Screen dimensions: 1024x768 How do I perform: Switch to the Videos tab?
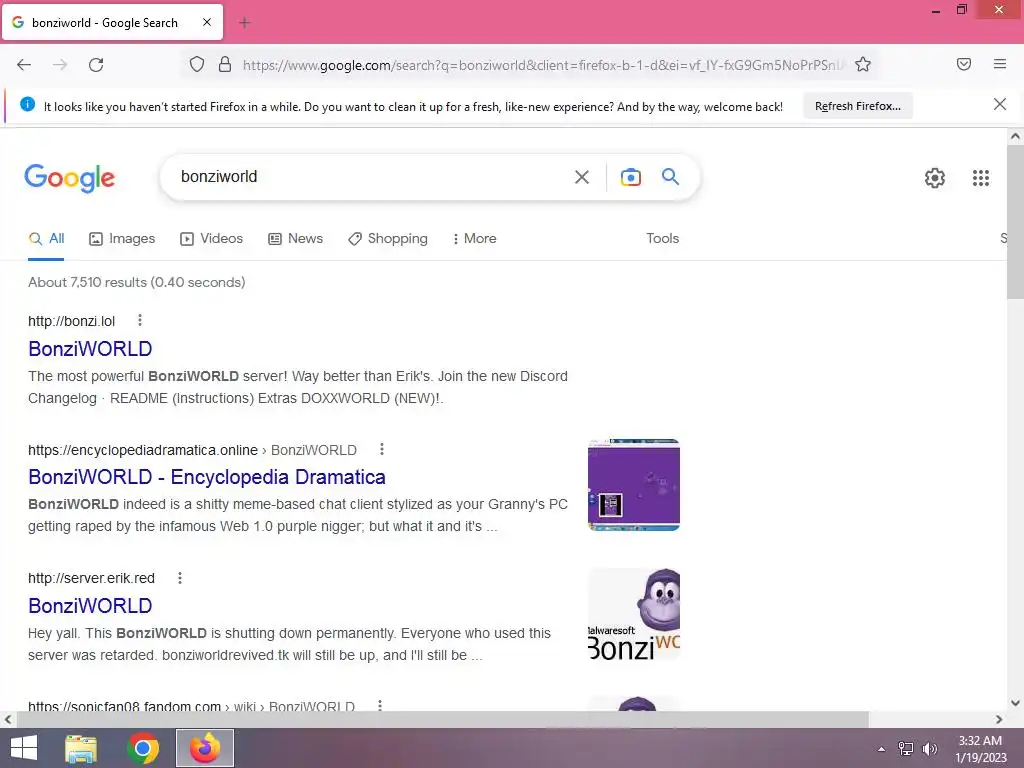212,239
